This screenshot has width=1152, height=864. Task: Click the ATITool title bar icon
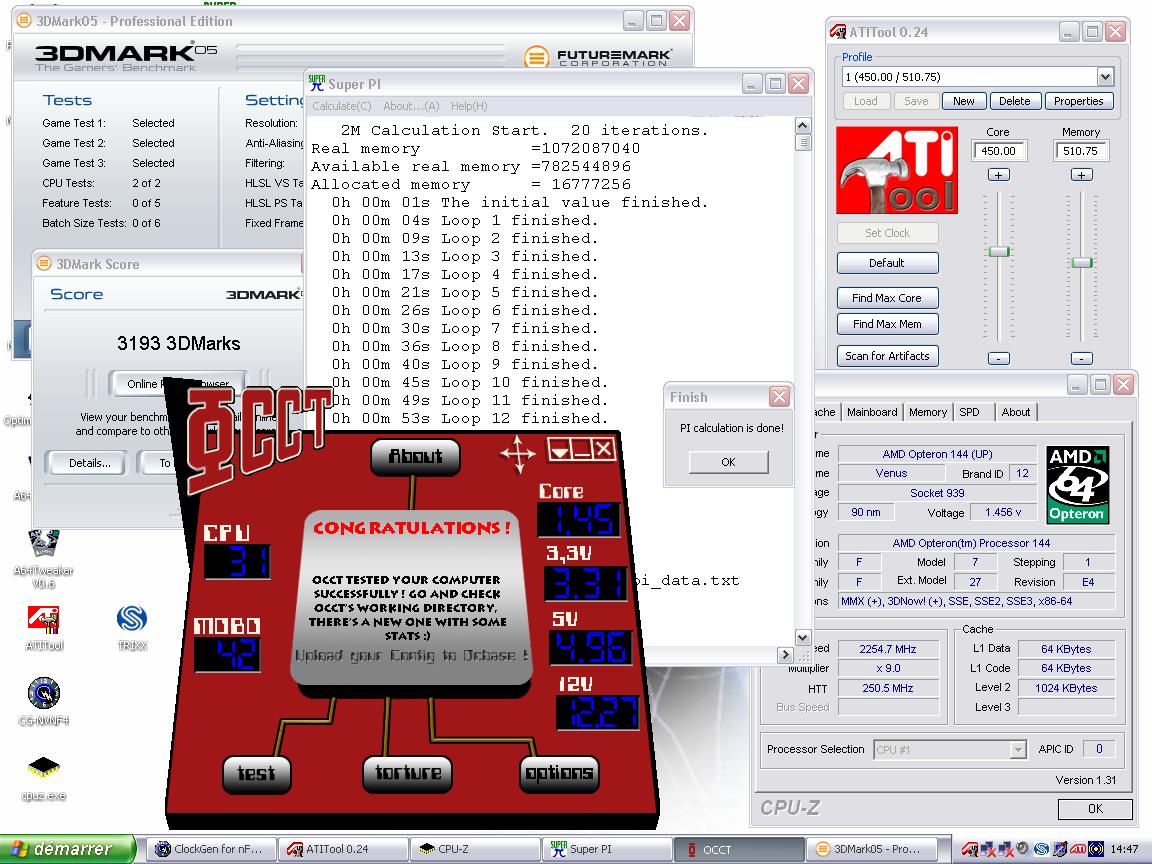coord(838,32)
